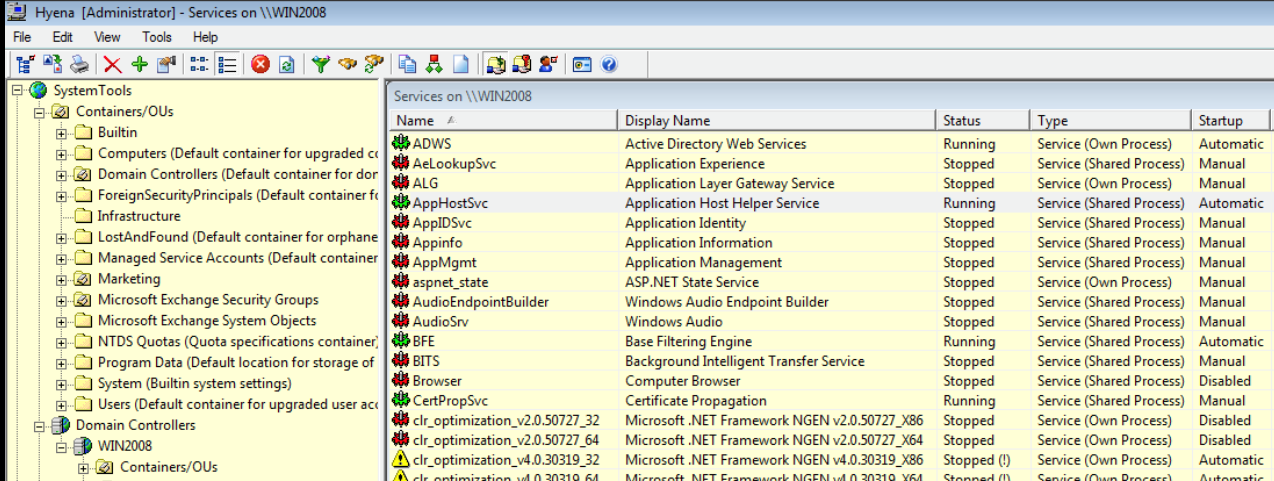Image resolution: width=1274 pixels, height=481 pixels.
Task: Open the File menu
Action: [x=22, y=37]
